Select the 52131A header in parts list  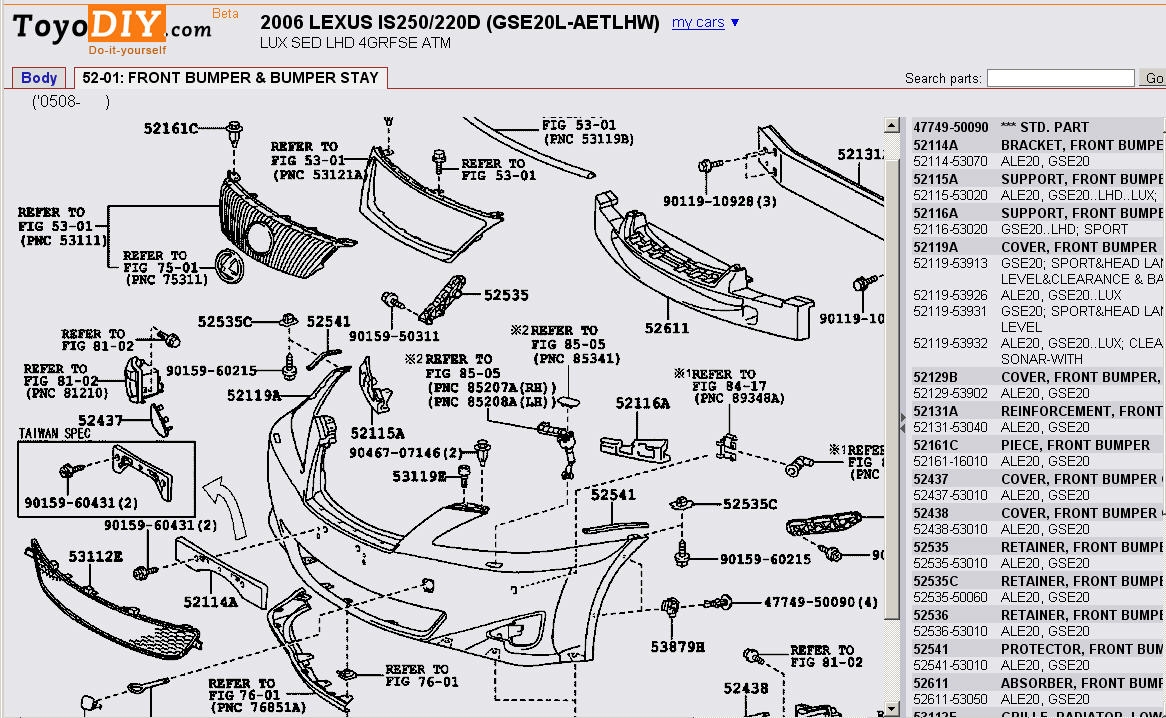tap(935, 411)
